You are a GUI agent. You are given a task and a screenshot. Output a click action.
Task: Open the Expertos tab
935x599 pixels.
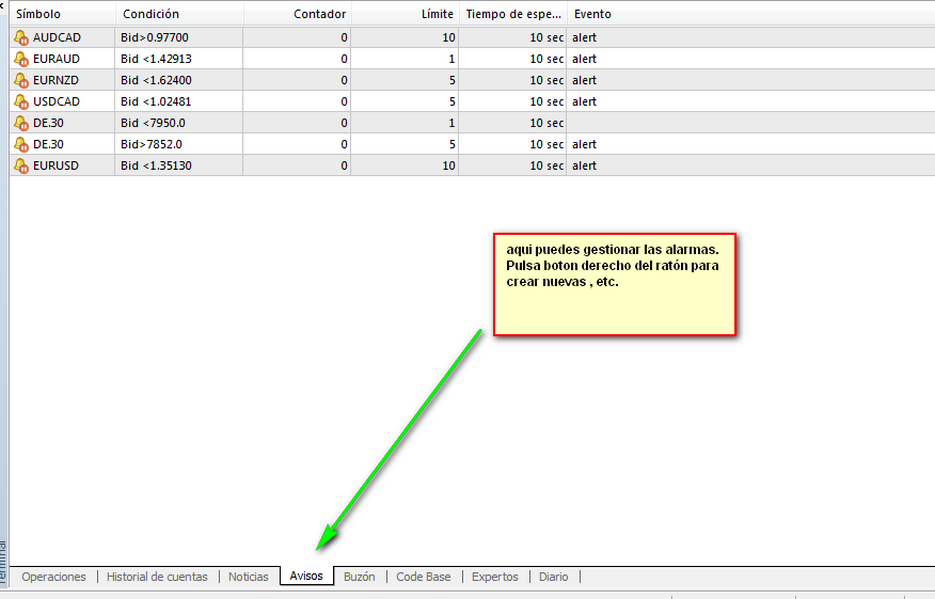[495, 577]
